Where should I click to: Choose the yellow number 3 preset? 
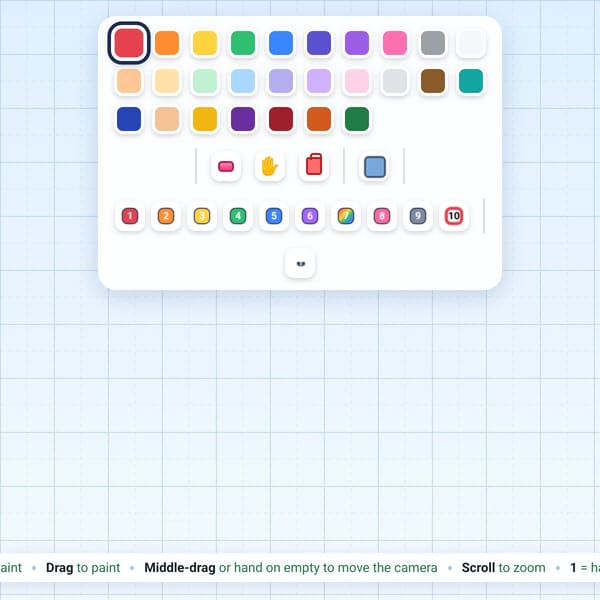[x=202, y=216]
